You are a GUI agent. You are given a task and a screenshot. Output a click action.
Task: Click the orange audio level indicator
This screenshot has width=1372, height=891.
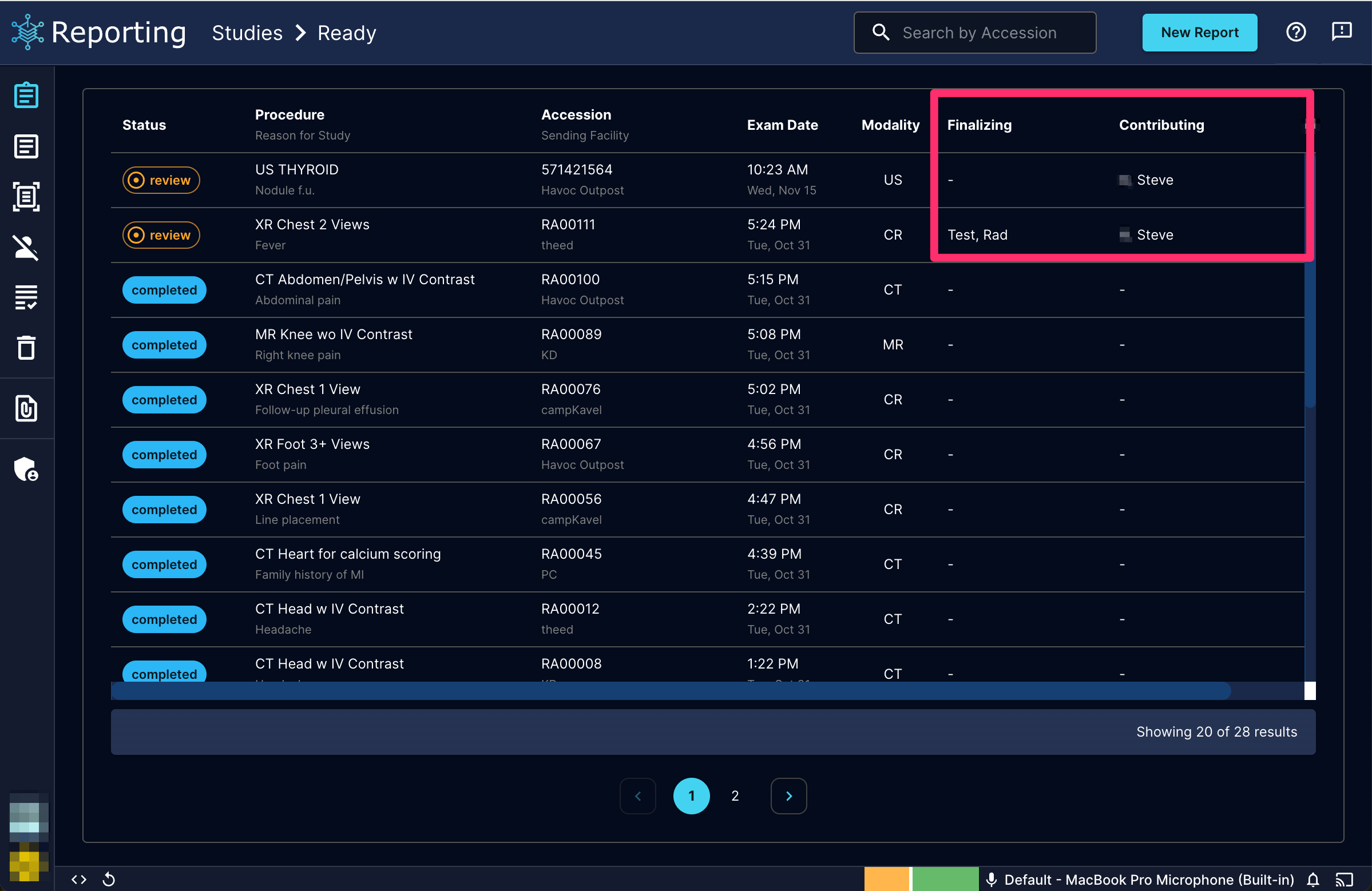point(887,880)
